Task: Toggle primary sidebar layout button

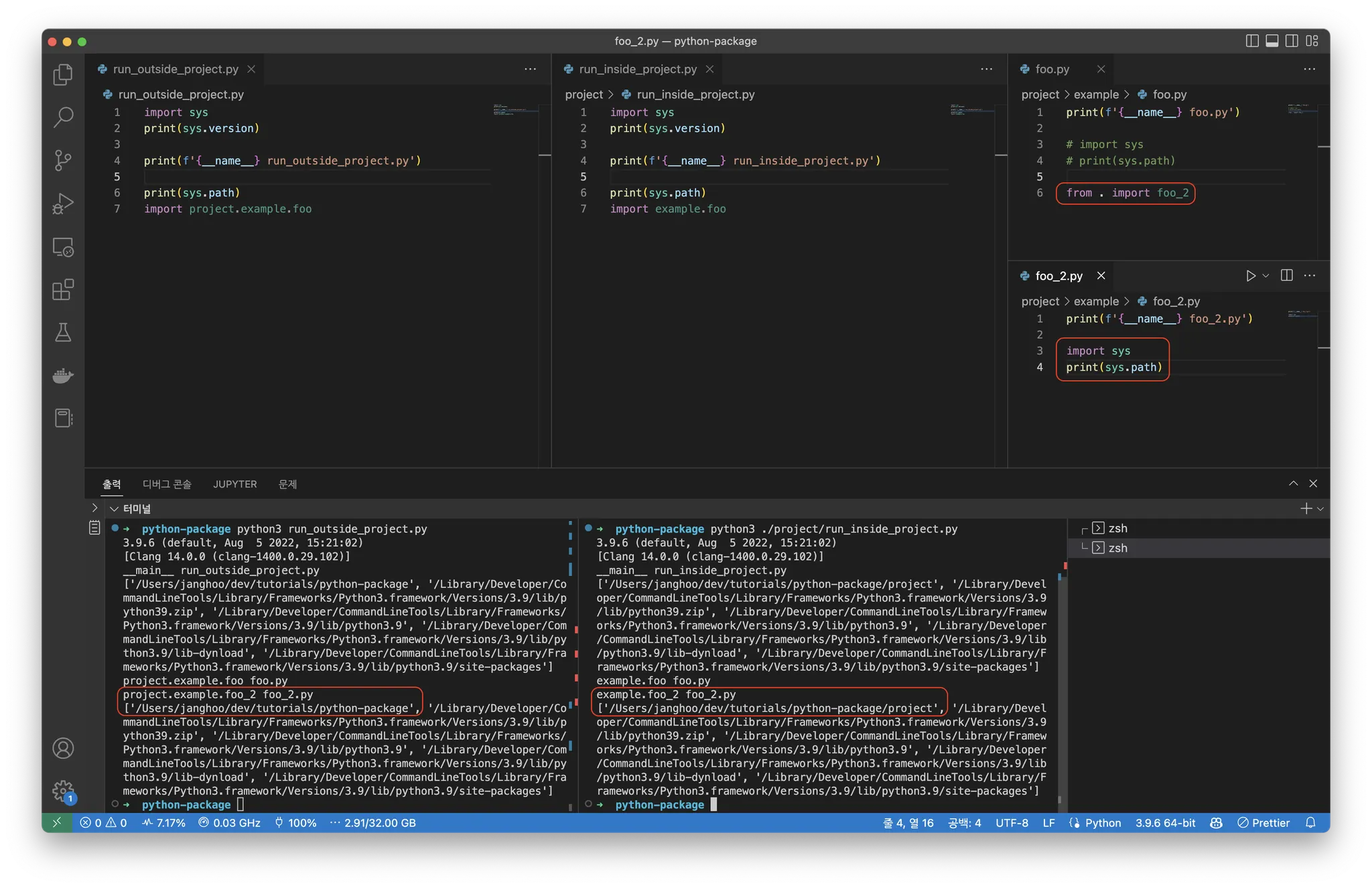Action: pos(1251,41)
